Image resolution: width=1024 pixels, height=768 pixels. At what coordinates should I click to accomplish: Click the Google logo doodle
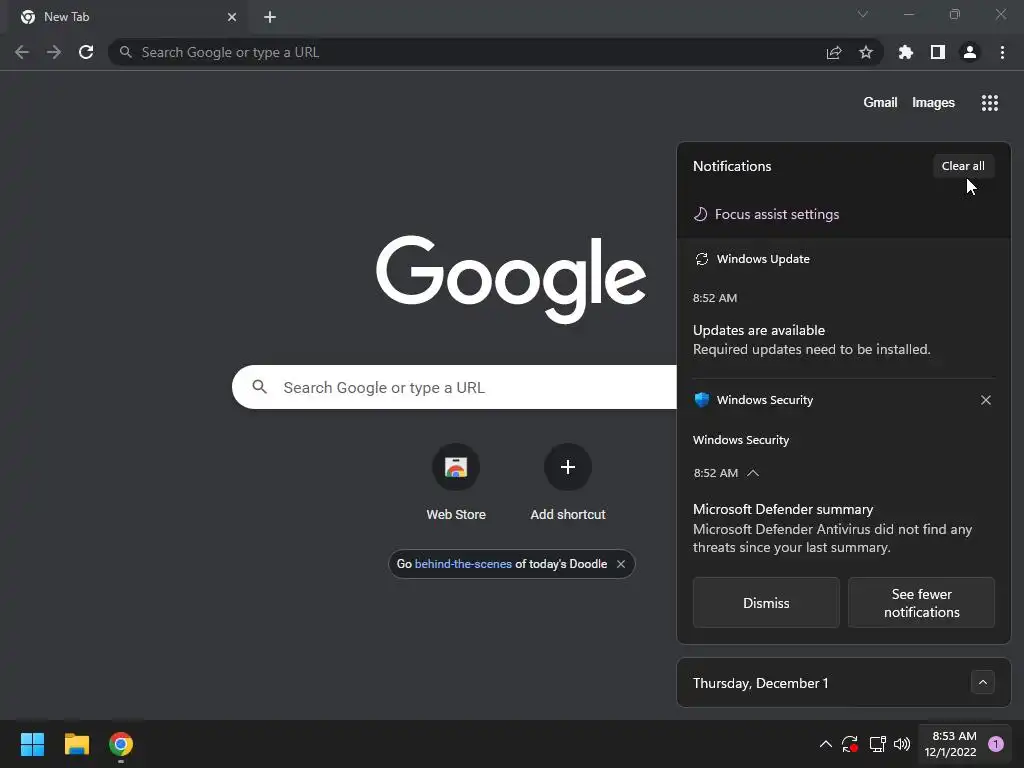[x=511, y=279]
